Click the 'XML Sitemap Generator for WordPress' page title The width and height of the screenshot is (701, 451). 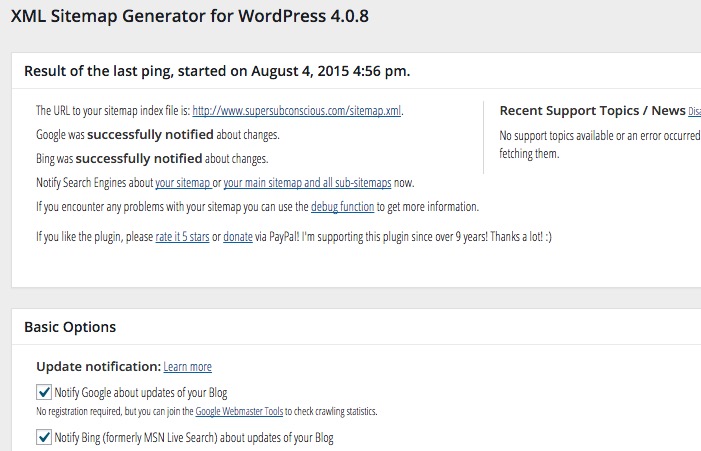click(x=195, y=17)
